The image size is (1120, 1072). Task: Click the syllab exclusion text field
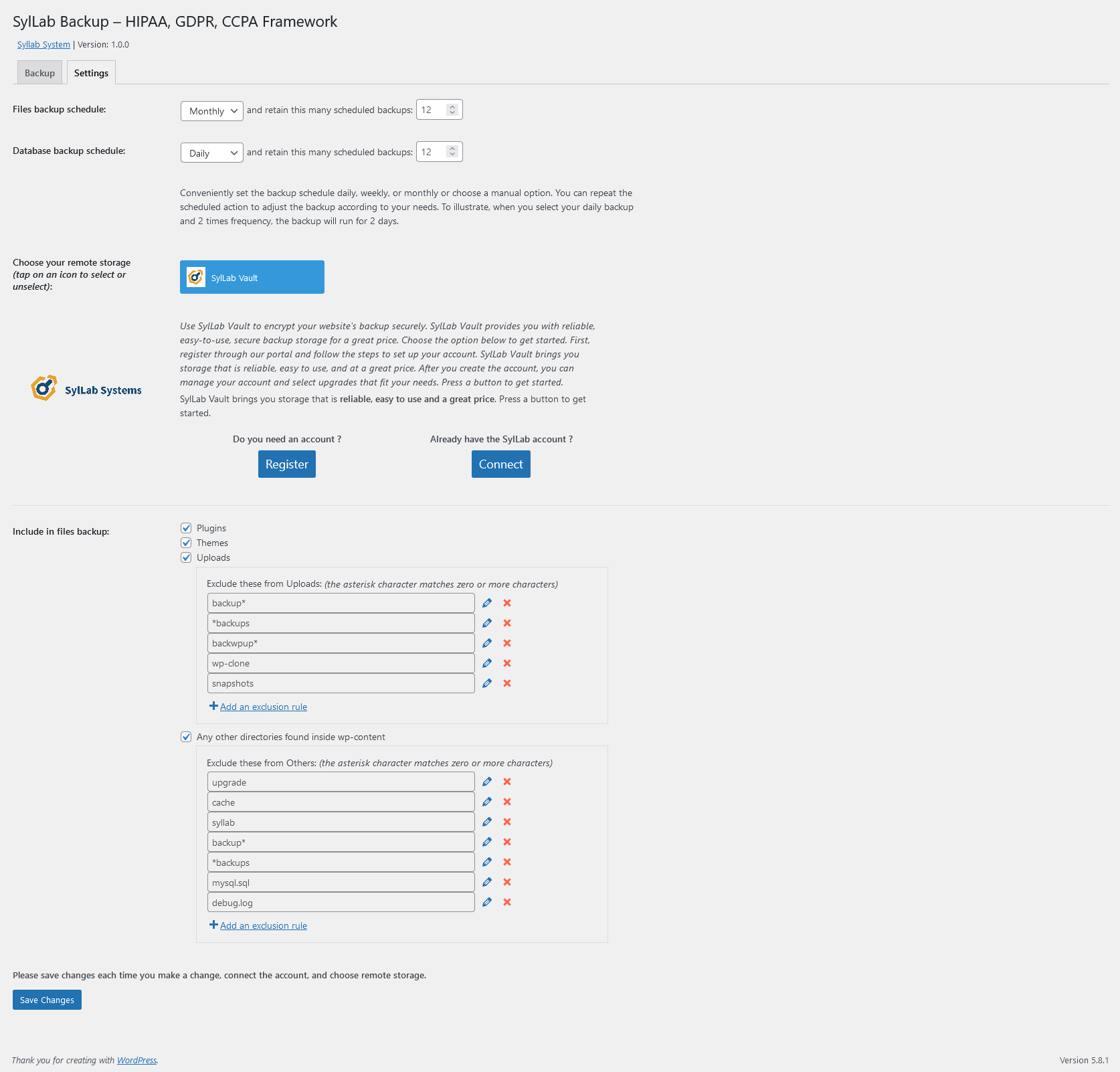tap(341, 822)
